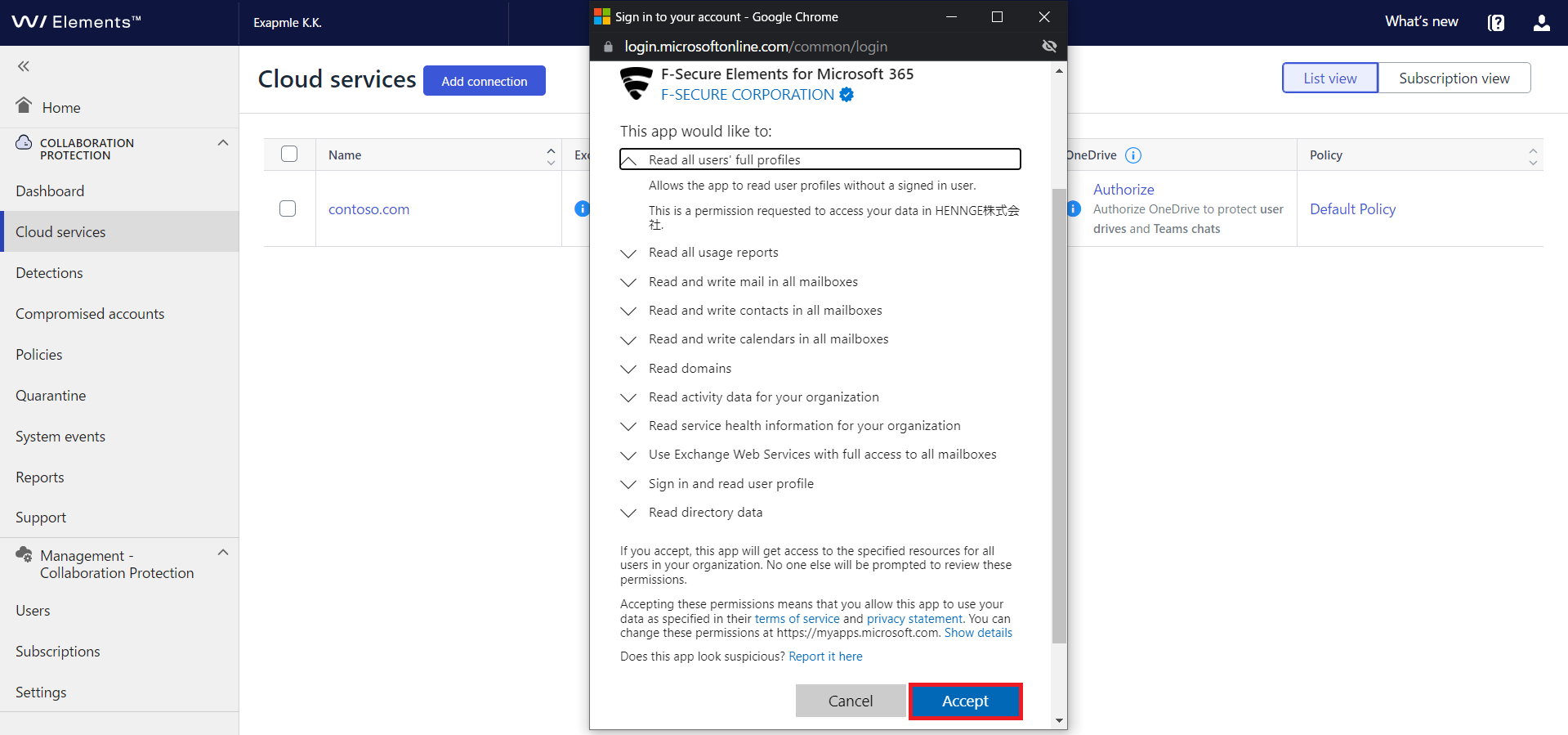This screenshot has width=1568, height=735.
Task: Open the Detections menu item
Action: (x=49, y=273)
